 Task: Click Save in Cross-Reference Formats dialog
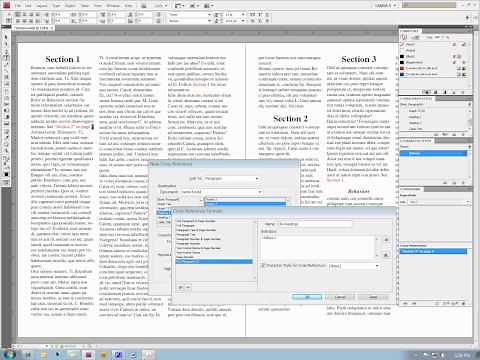(373, 297)
